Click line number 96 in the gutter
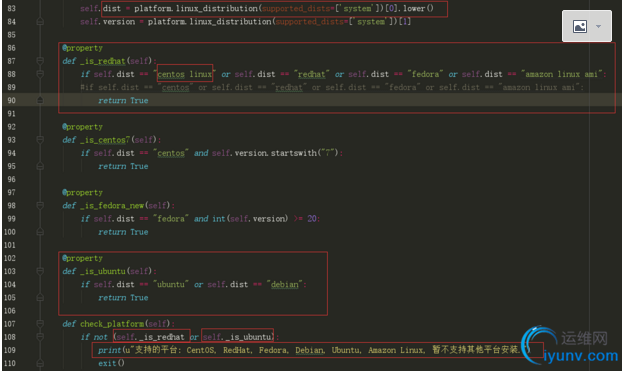This screenshot has width=624, height=372. pyautogui.click(x=12, y=179)
